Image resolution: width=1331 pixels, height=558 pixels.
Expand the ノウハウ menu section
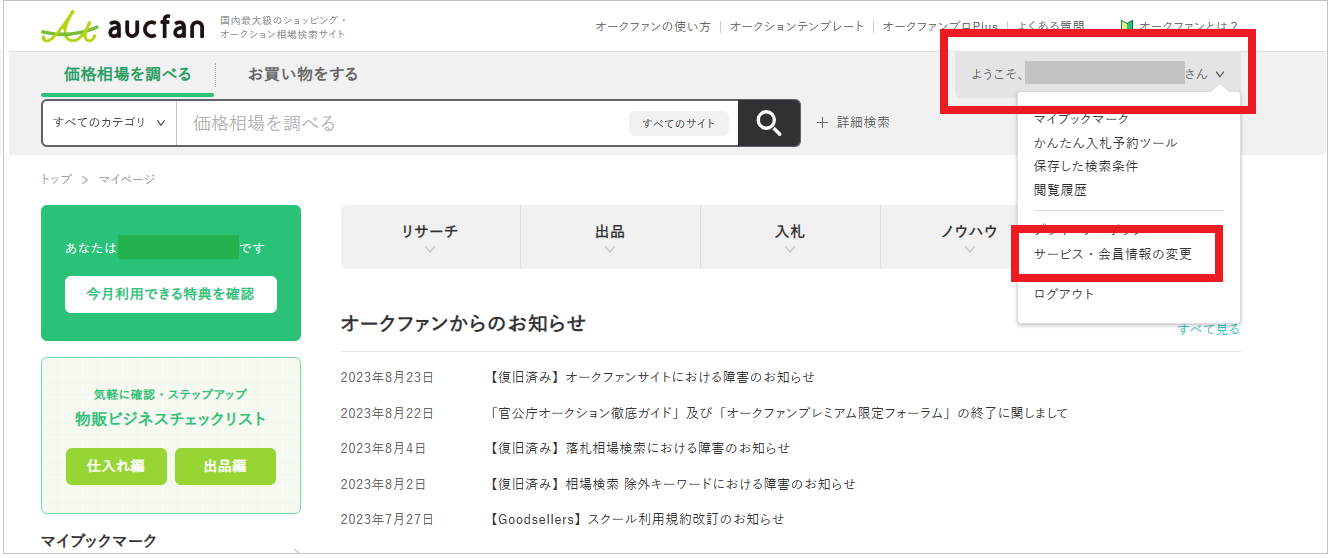pyautogui.click(x=969, y=237)
